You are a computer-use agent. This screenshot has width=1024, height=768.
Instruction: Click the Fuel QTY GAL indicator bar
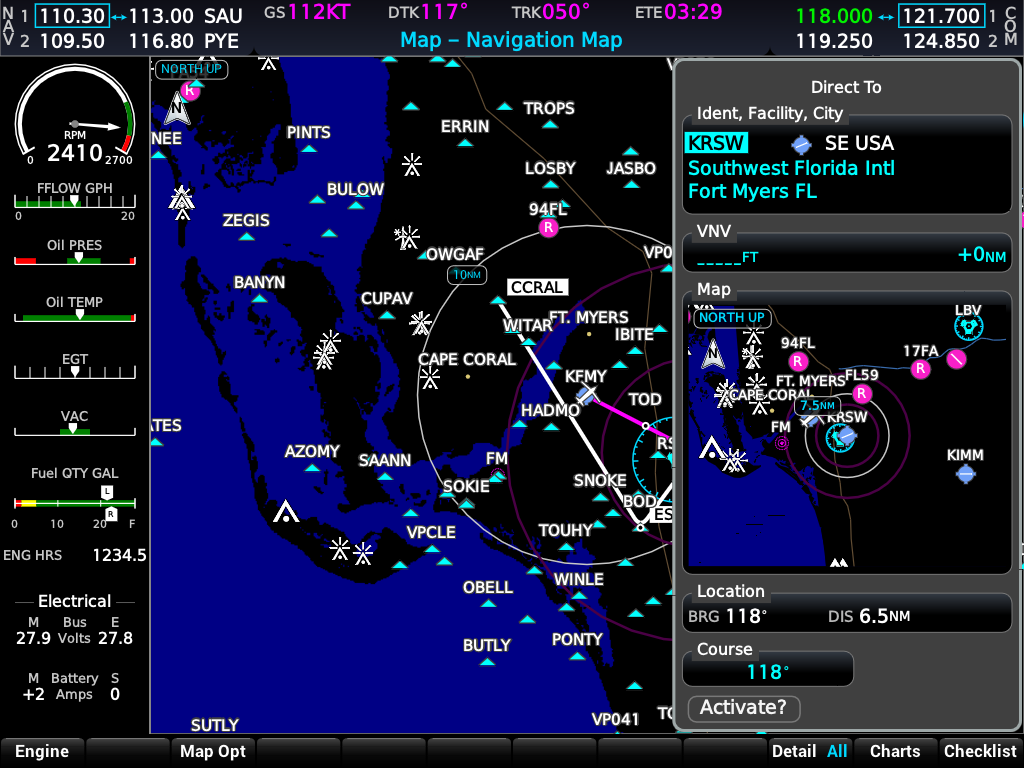click(75, 503)
